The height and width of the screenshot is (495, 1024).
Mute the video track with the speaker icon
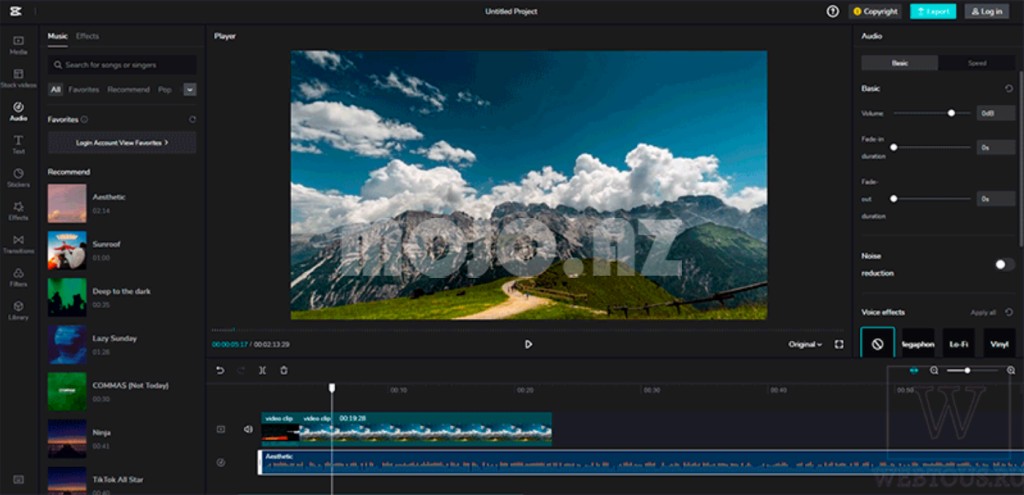[x=248, y=429]
